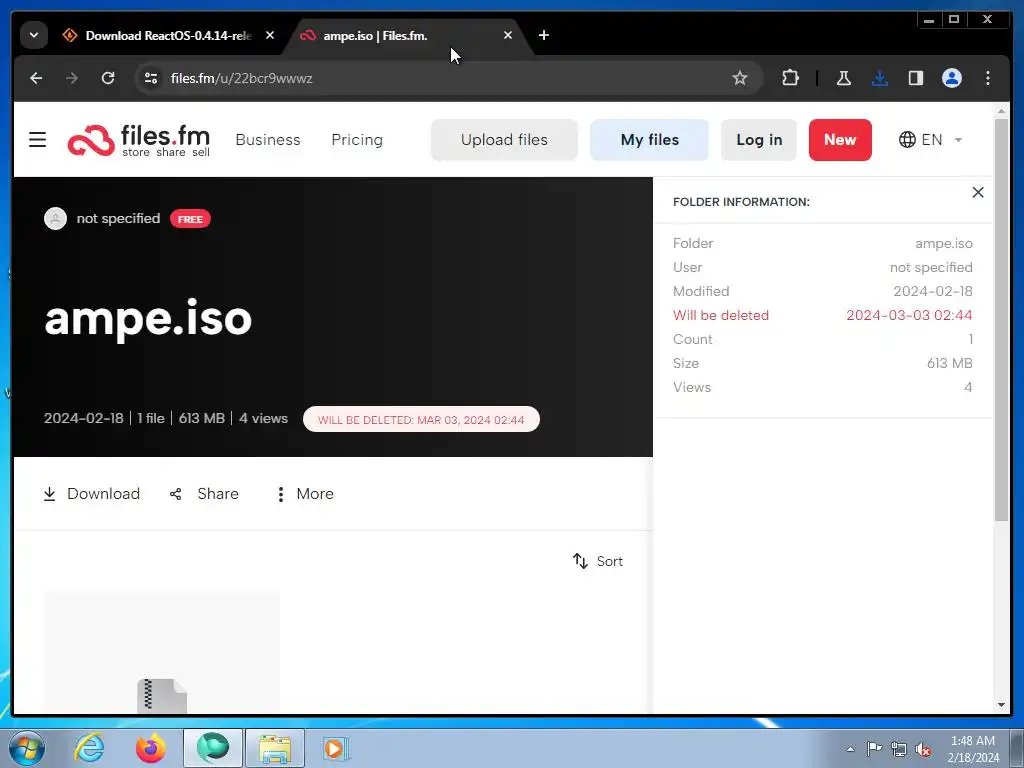Open the Windows Start menu
Viewport: 1024px width, 768px height.
coord(27,748)
